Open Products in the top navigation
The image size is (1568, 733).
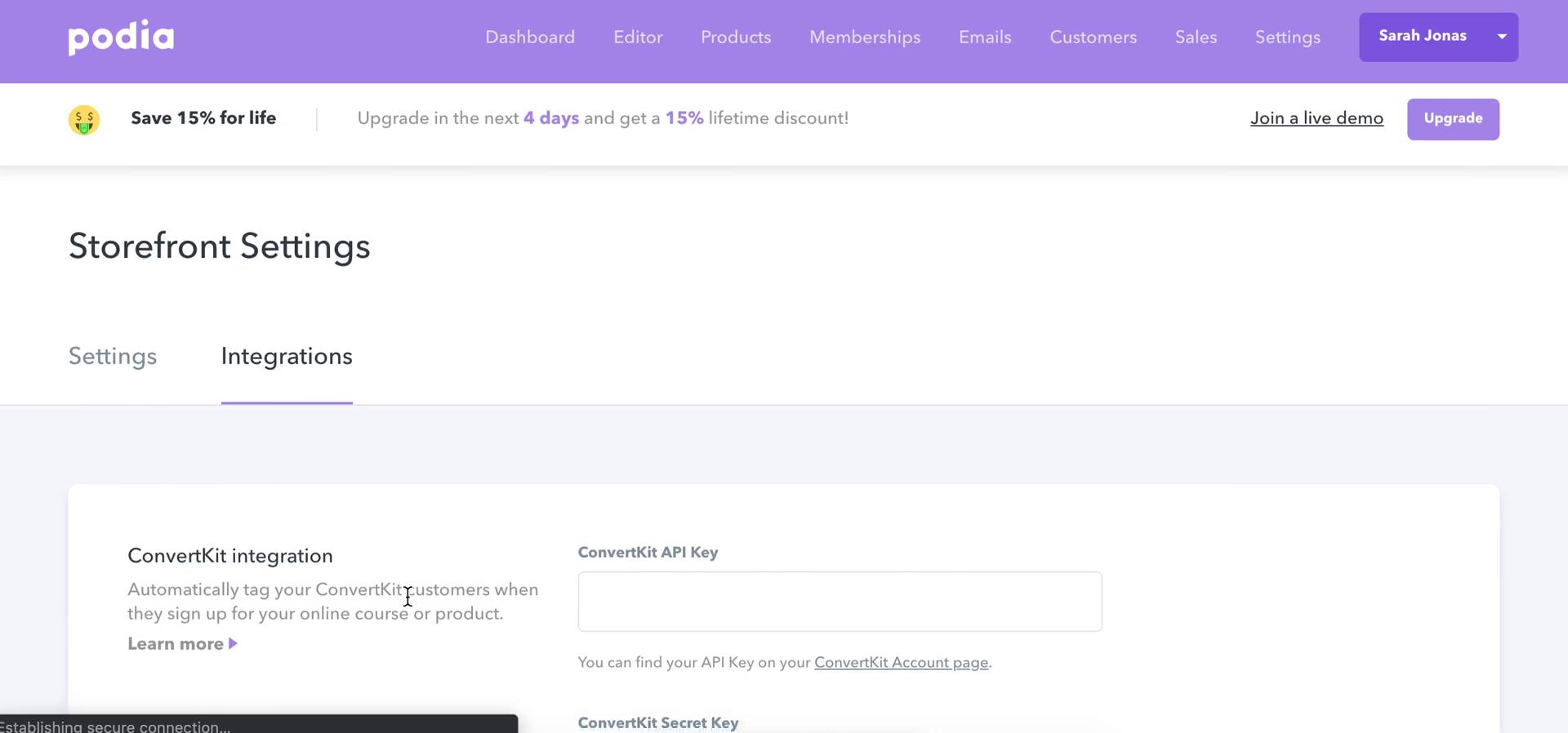coord(736,38)
